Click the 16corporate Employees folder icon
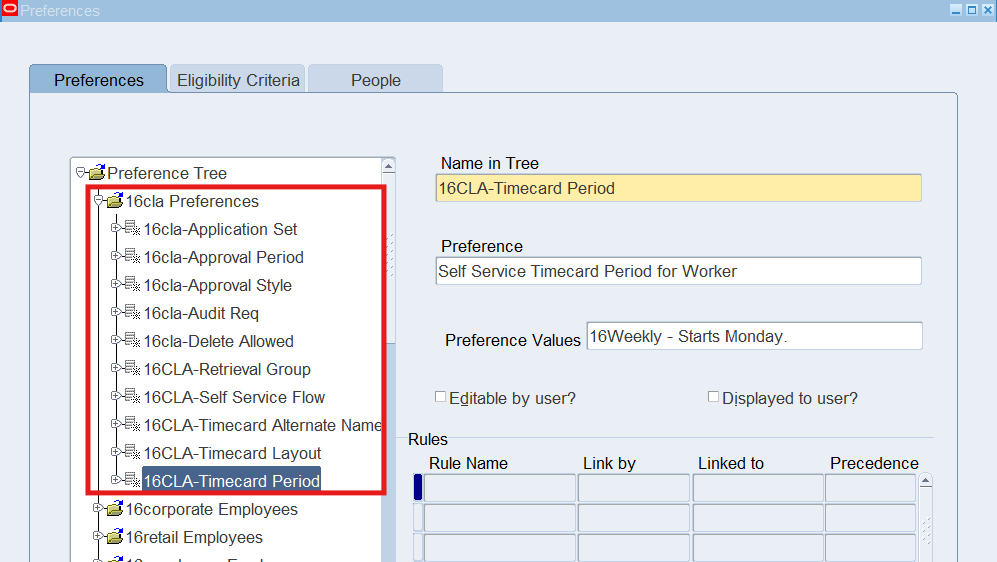 click(114, 510)
